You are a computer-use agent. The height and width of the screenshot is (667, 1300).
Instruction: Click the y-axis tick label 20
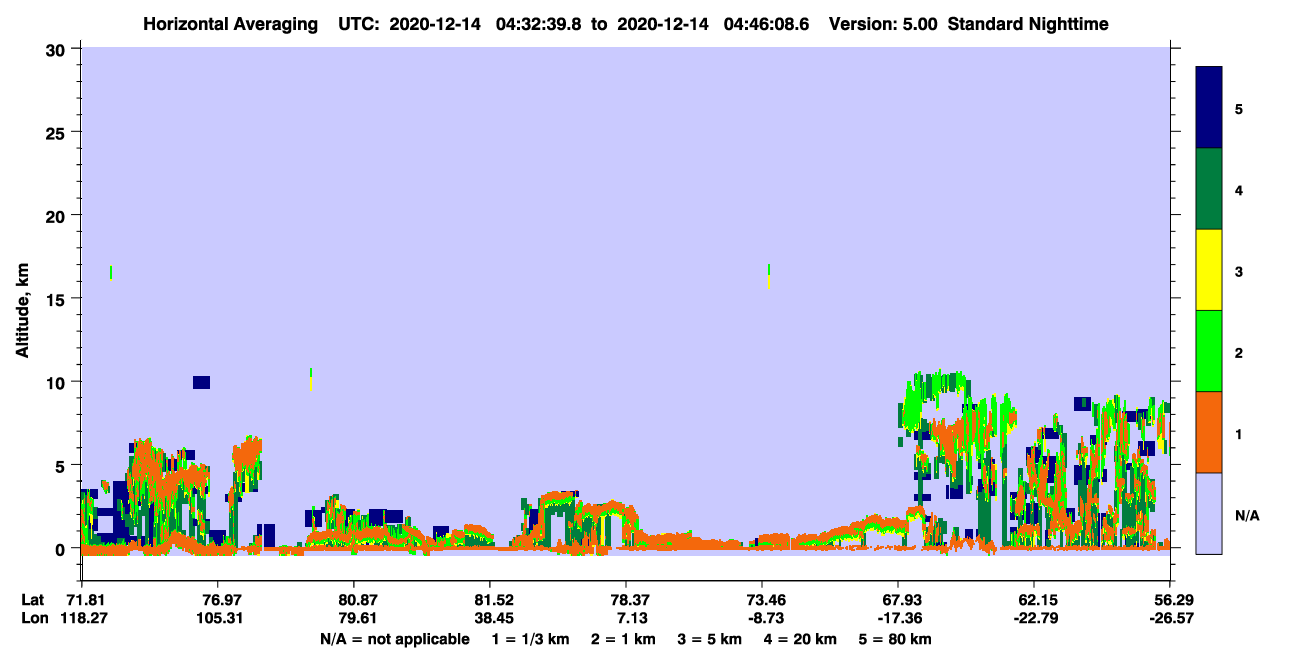pos(58,215)
